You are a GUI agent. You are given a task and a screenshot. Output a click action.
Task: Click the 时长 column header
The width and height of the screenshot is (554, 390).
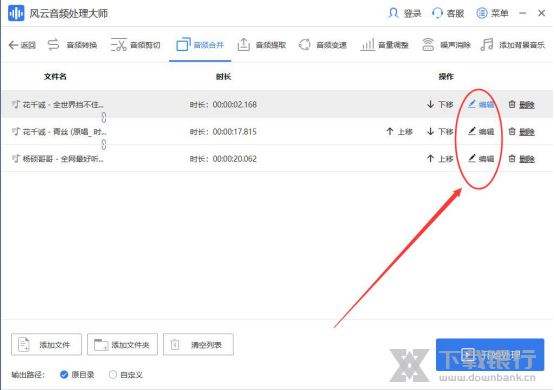(x=223, y=77)
